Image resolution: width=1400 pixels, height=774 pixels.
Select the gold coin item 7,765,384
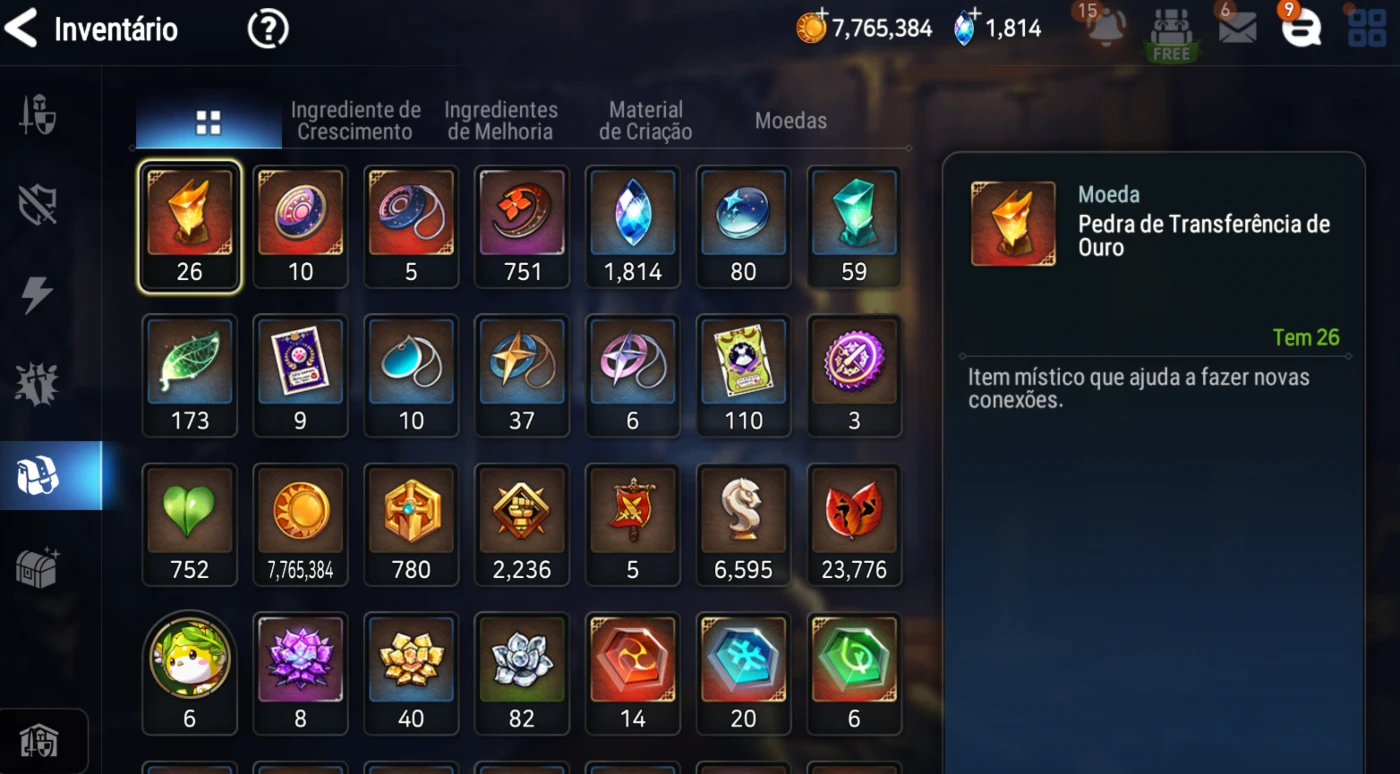coord(300,525)
